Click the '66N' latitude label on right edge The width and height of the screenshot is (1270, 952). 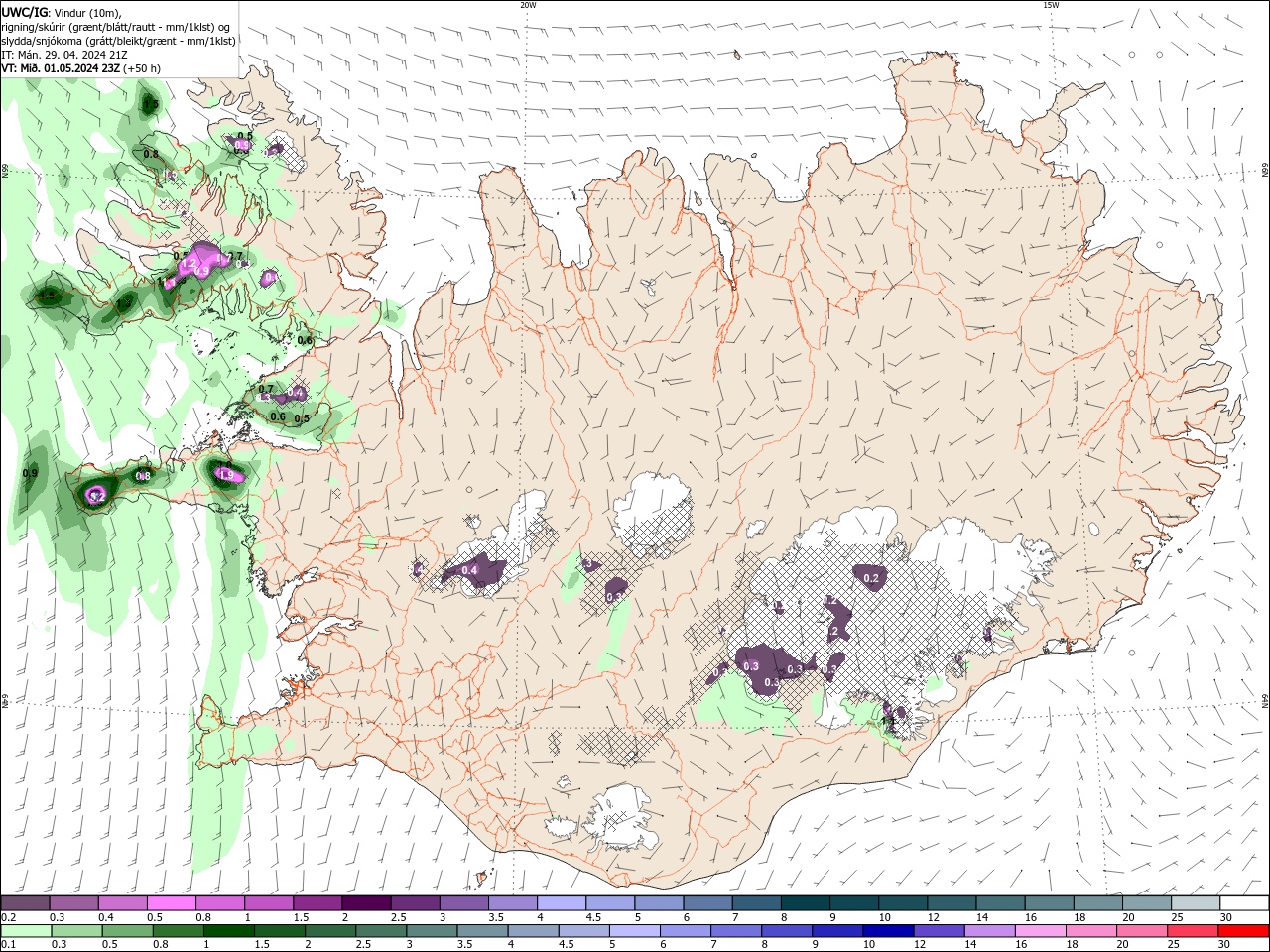click(x=1265, y=171)
